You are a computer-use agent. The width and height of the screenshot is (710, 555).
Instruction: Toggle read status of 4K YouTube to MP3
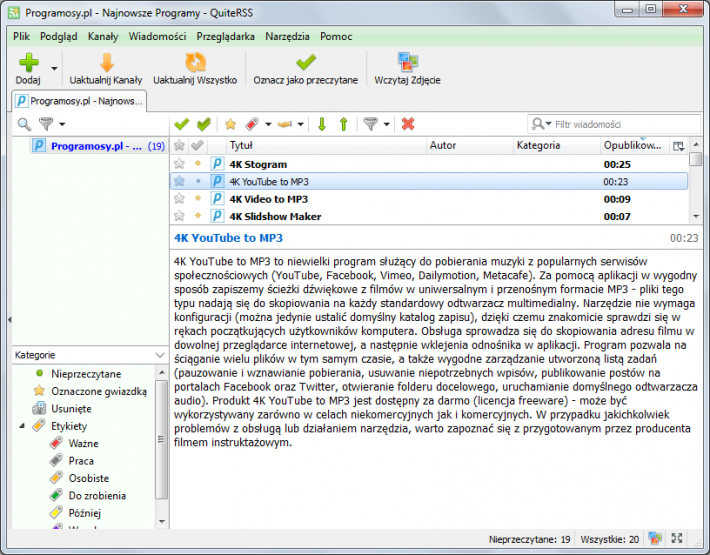click(198, 181)
